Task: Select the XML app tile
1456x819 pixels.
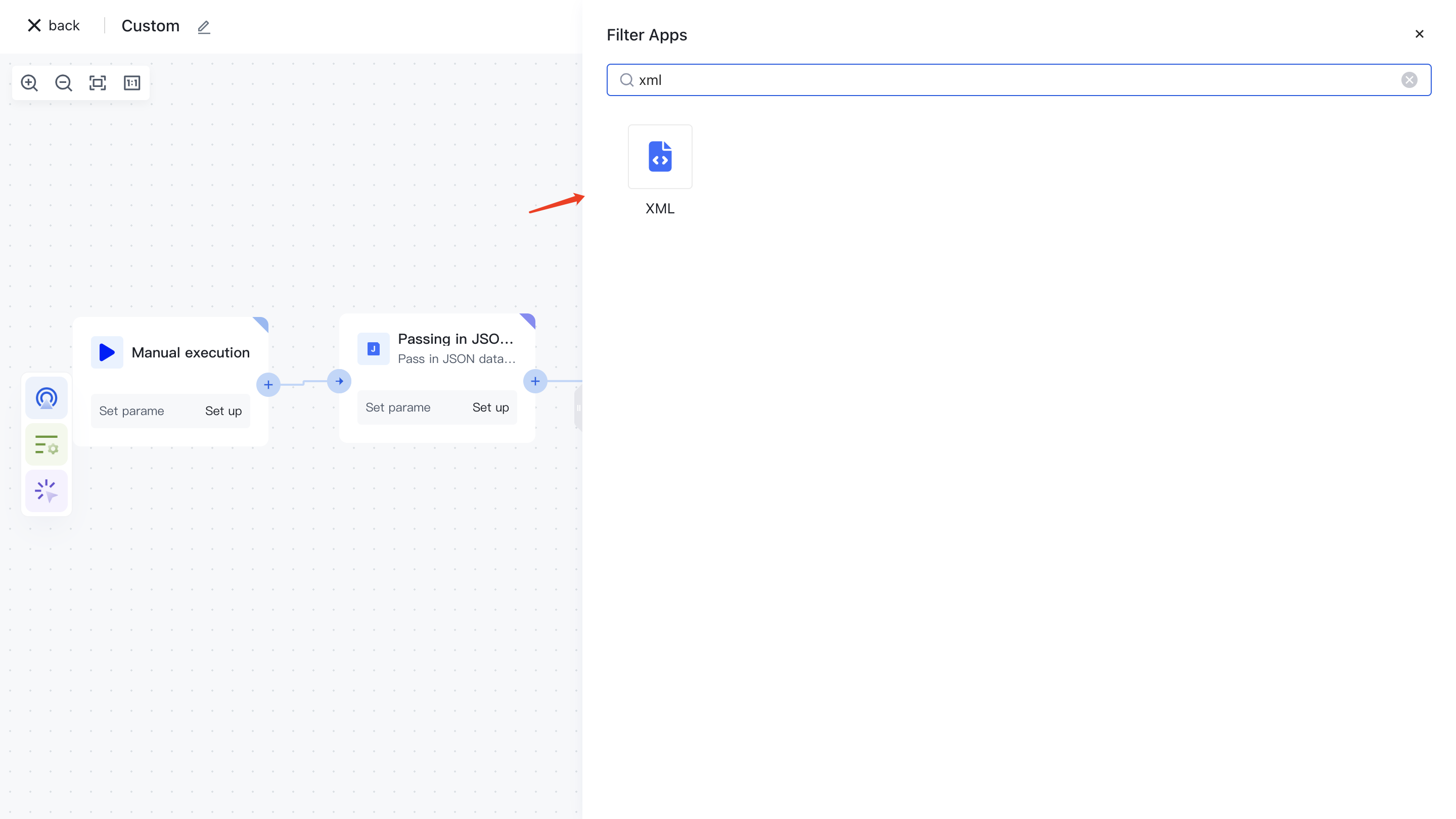Action: click(660, 157)
